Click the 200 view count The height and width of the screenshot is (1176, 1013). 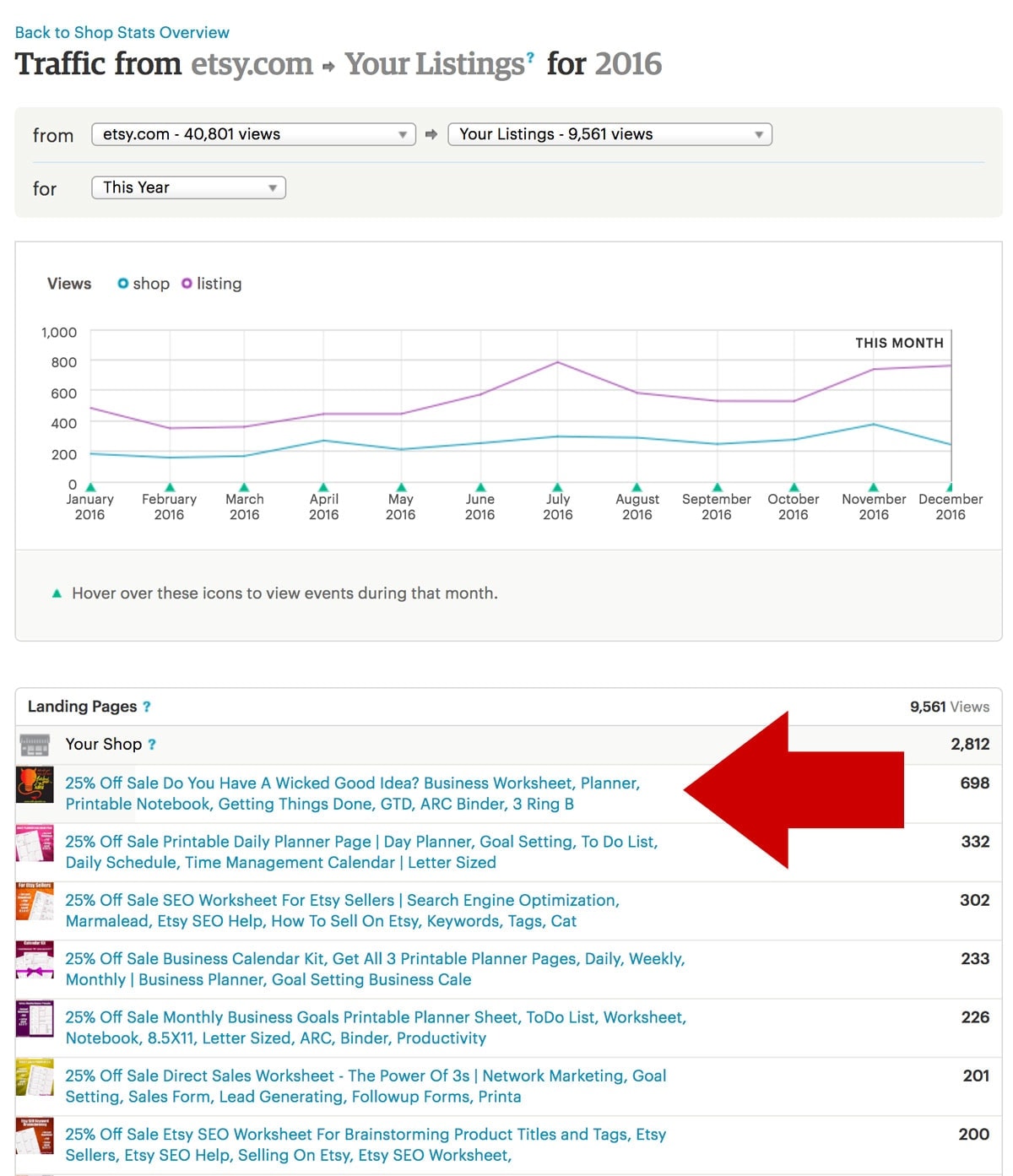click(x=974, y=1135)
